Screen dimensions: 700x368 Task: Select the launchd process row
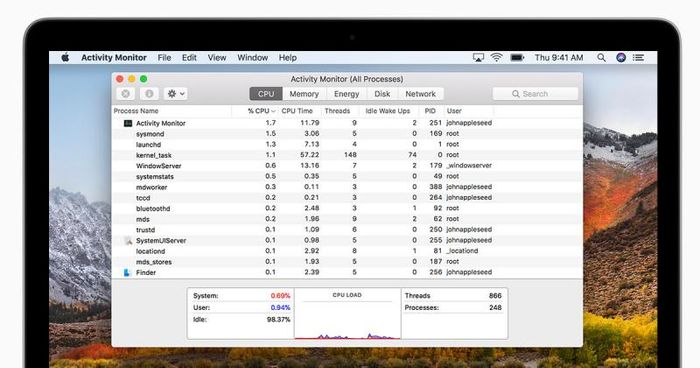(x=347, y=144)
